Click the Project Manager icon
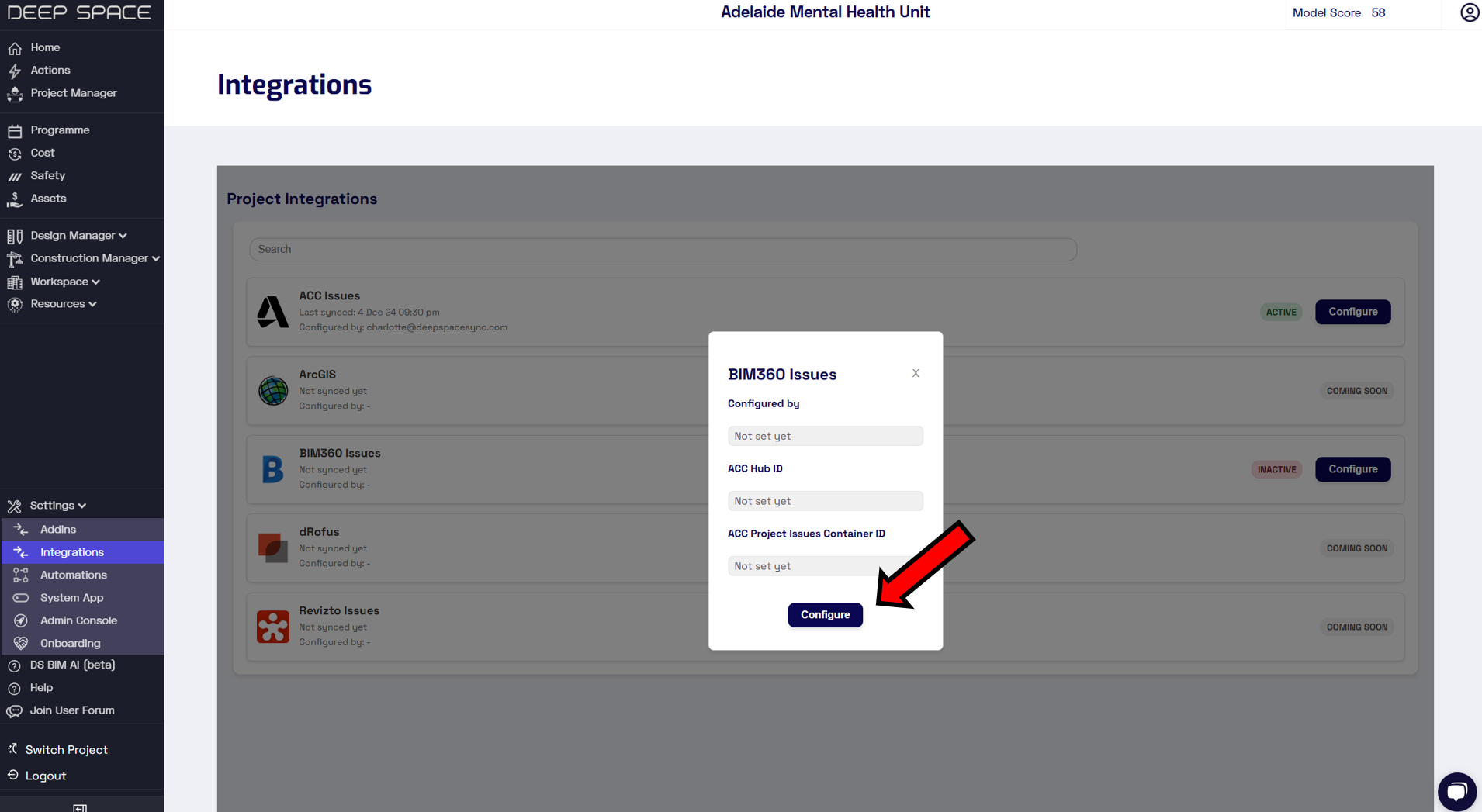This screenshot has height=812, width=1482. [16, 93]
